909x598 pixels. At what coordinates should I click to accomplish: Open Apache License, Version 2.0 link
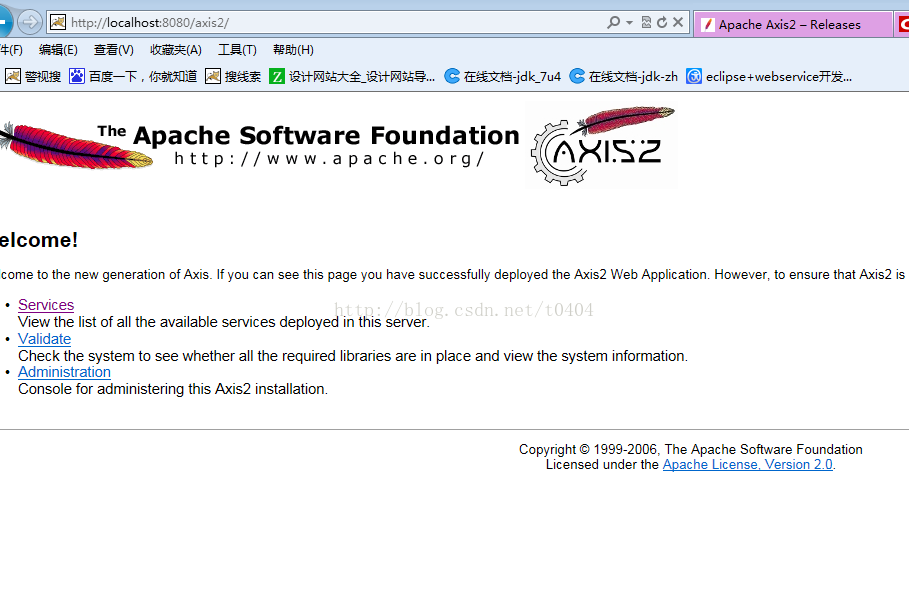click(748, 465)
